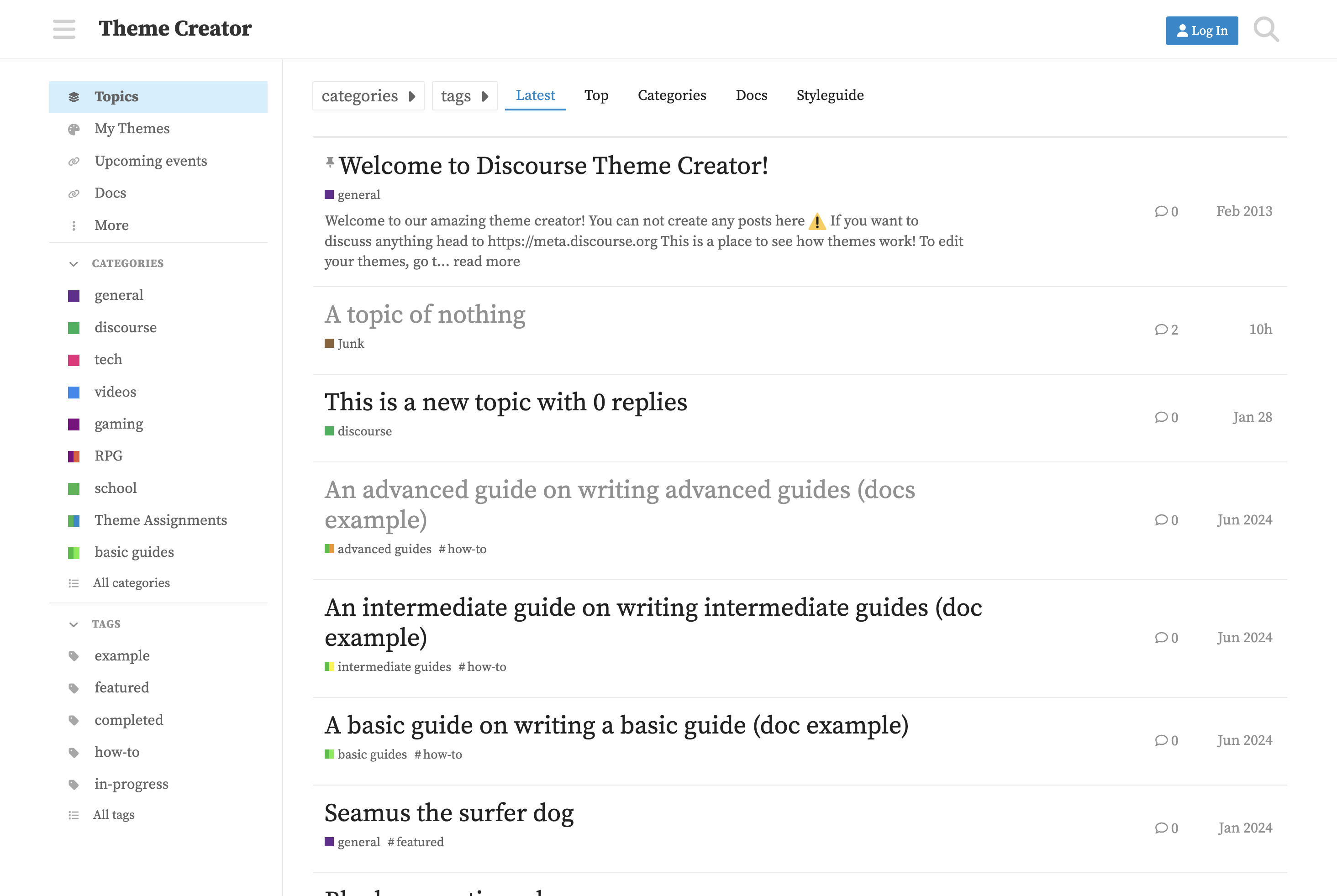The height and width of the screenshot is (896, 1337).
Task: Click reply bubble icon for the basic guide topic
Action: tap(1161, 740)
